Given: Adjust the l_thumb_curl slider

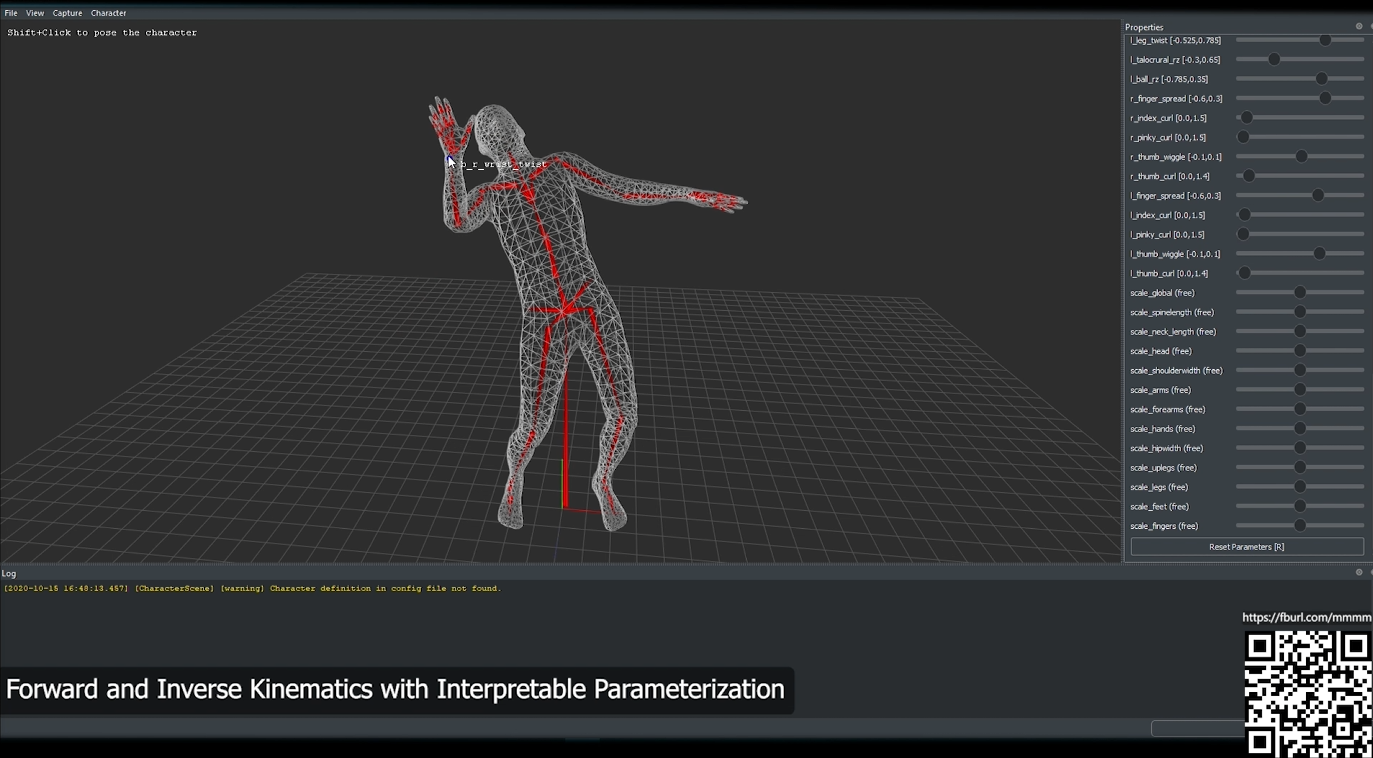Looking at the screenshot, I should 1244,272.
